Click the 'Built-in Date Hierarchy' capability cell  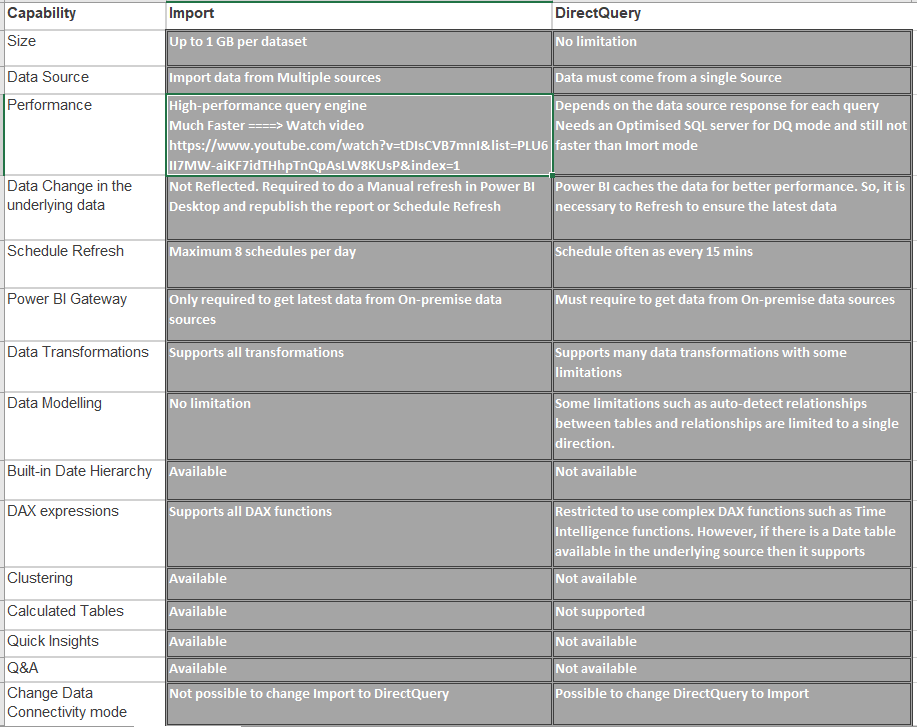(83, 479)
